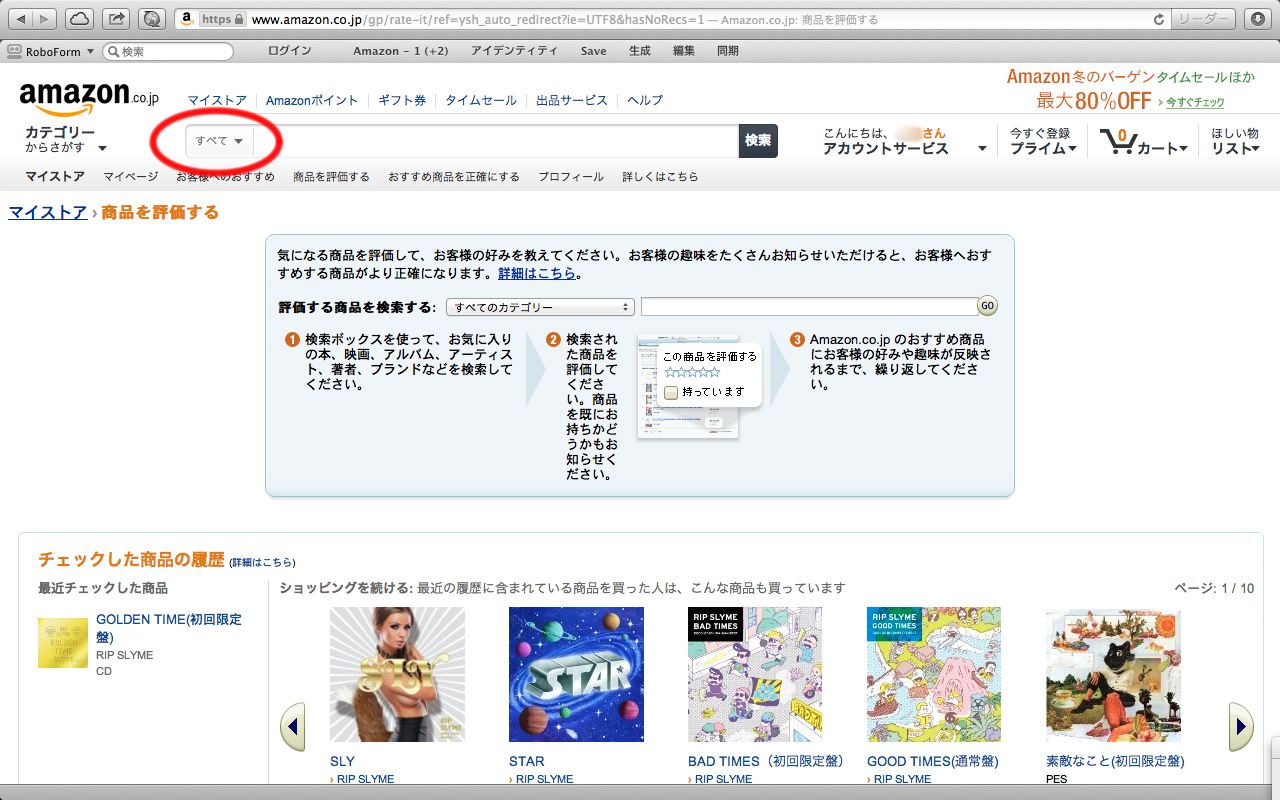Open RoboForm Amazon - 1 (+2) item

401,51
